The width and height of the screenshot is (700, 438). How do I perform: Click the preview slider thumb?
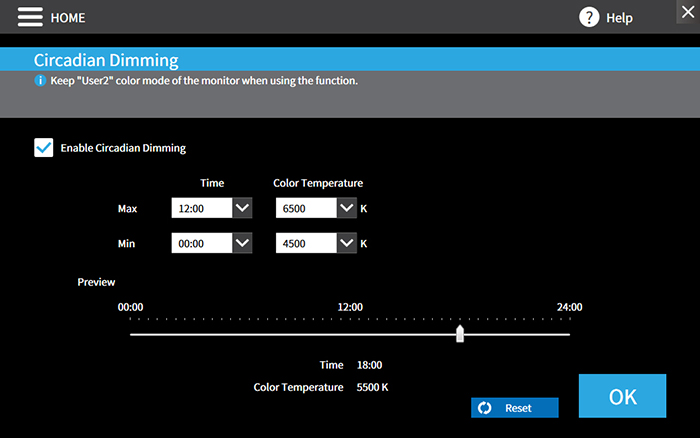(x=460, y=334)
